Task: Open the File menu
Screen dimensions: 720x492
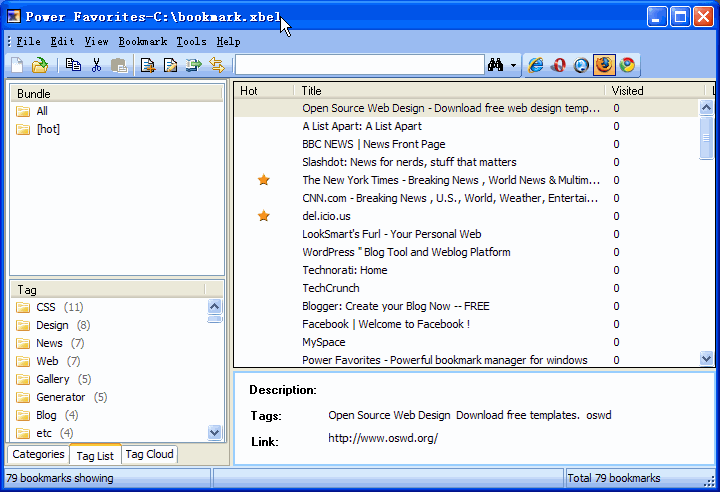Action: pyautogui.click(x=28, y=42)
